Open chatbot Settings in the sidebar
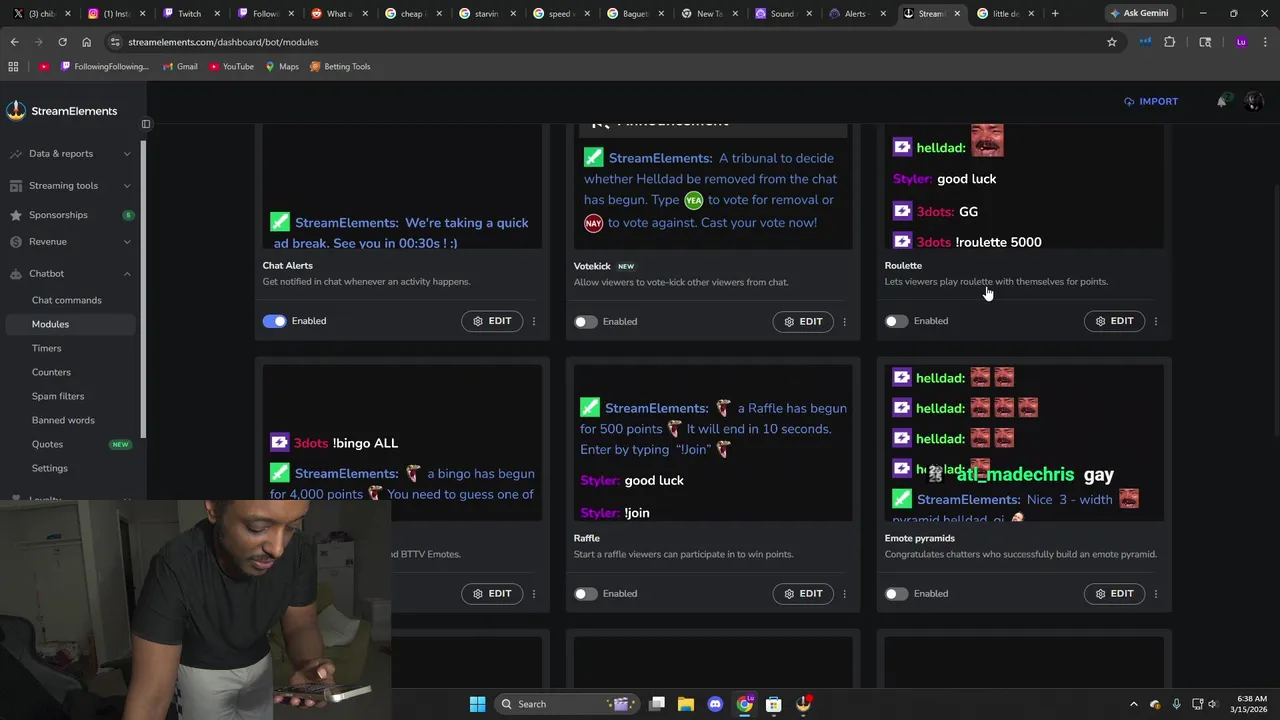The image size is (1280, 720). pyautogui.click(x=50, y=468)
